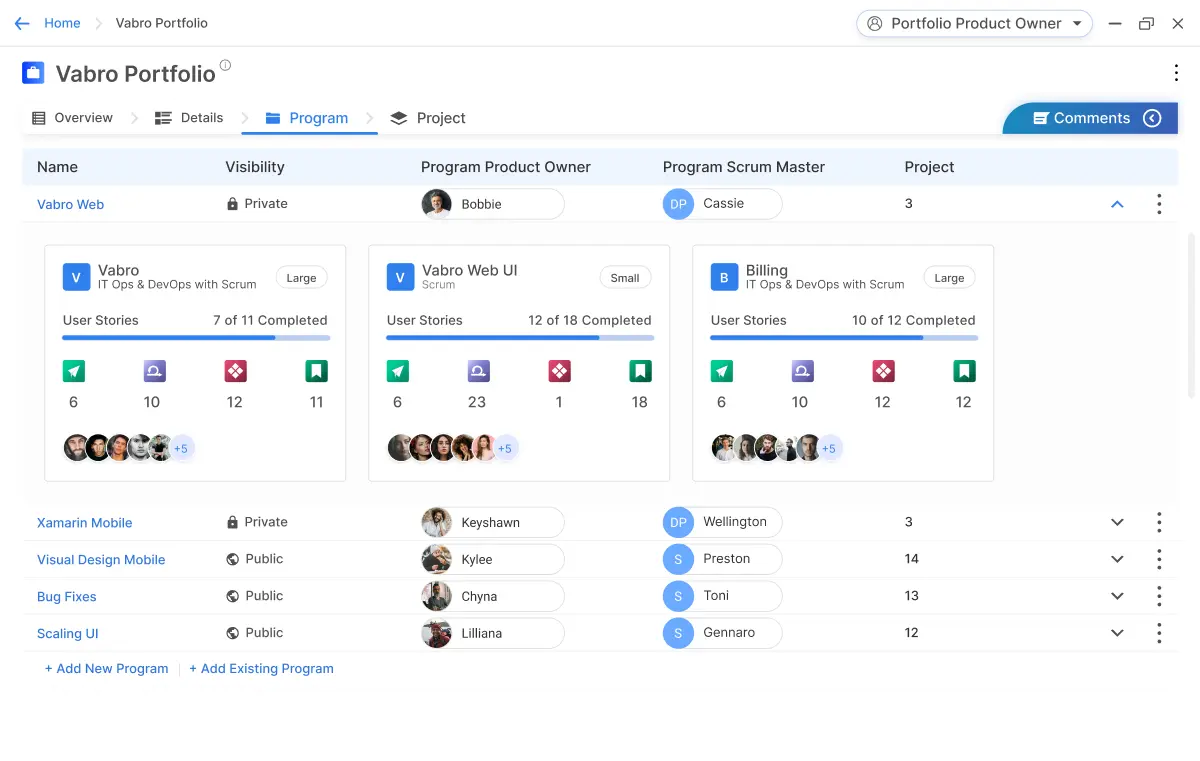The width and height of the screenshot is (1200, 761).
Task: Click the info icon beside Vabro Portfolio title
Action: click(x=225, y=66)
